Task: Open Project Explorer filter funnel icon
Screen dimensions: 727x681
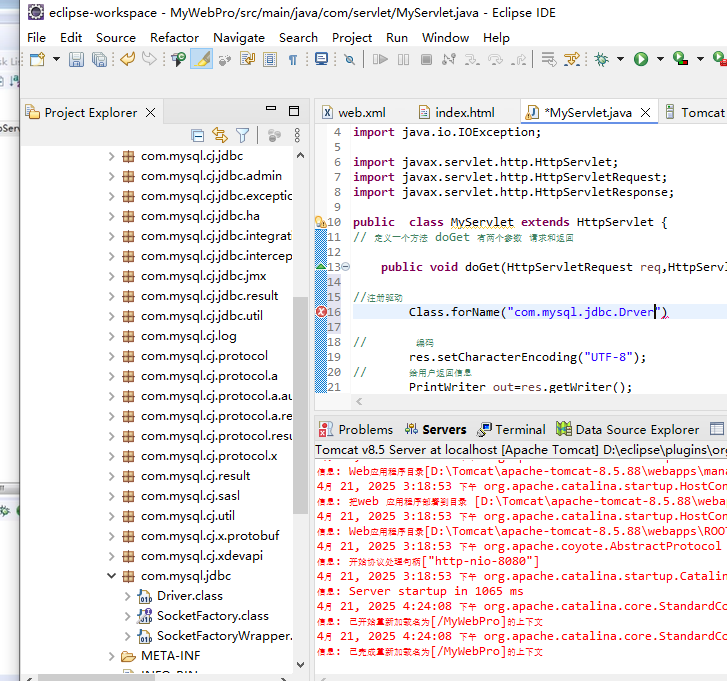Action: [x=242, y=135]
